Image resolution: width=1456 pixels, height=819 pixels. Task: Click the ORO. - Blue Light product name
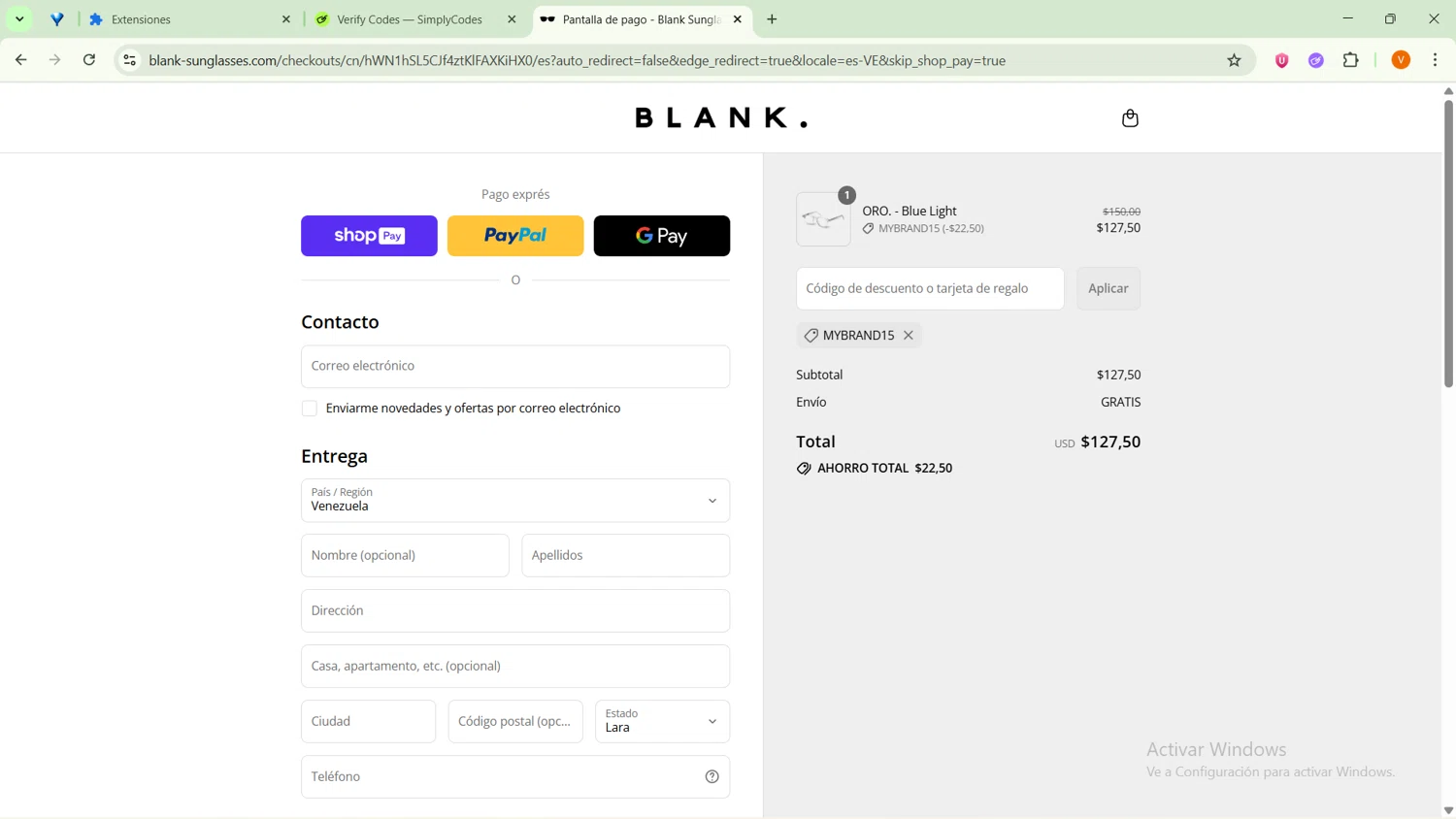(910, 212)
